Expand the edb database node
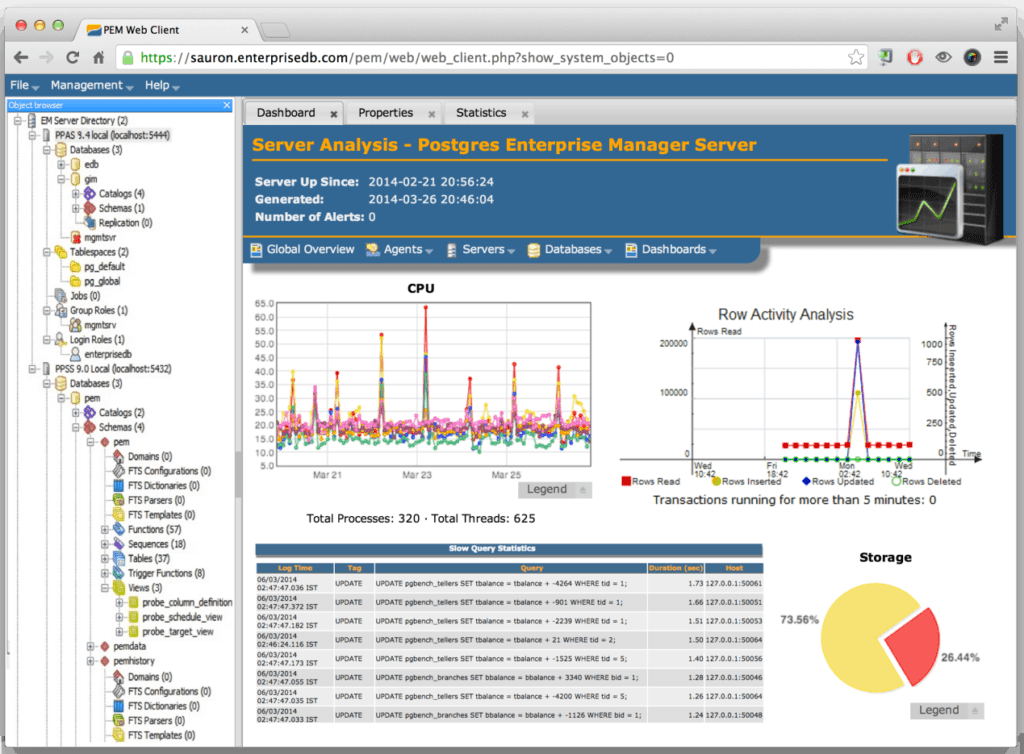Viewport: 1024px width, 754px height. point(61,164)
